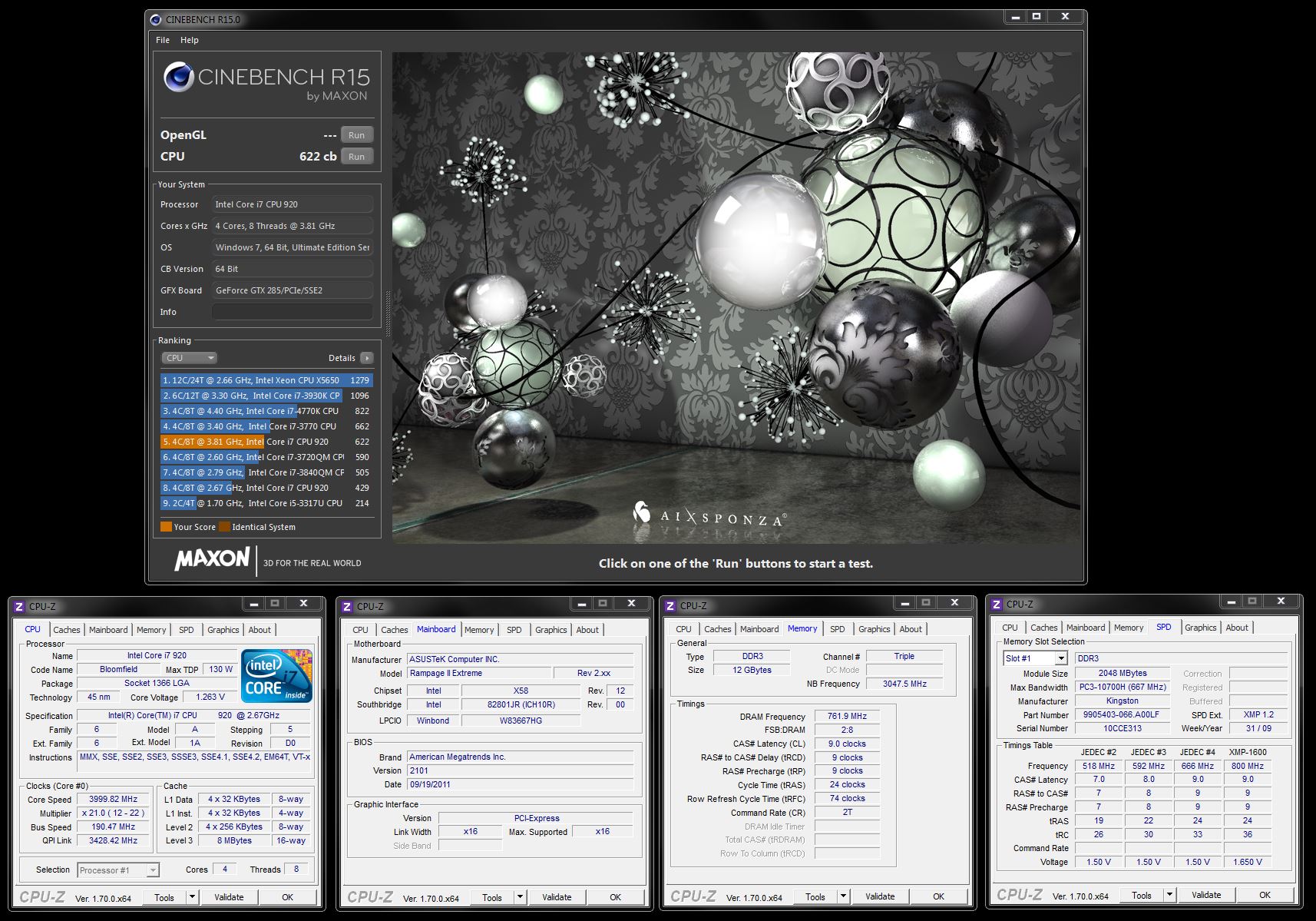Click OK in SPD CPU-Z window

1265,895
